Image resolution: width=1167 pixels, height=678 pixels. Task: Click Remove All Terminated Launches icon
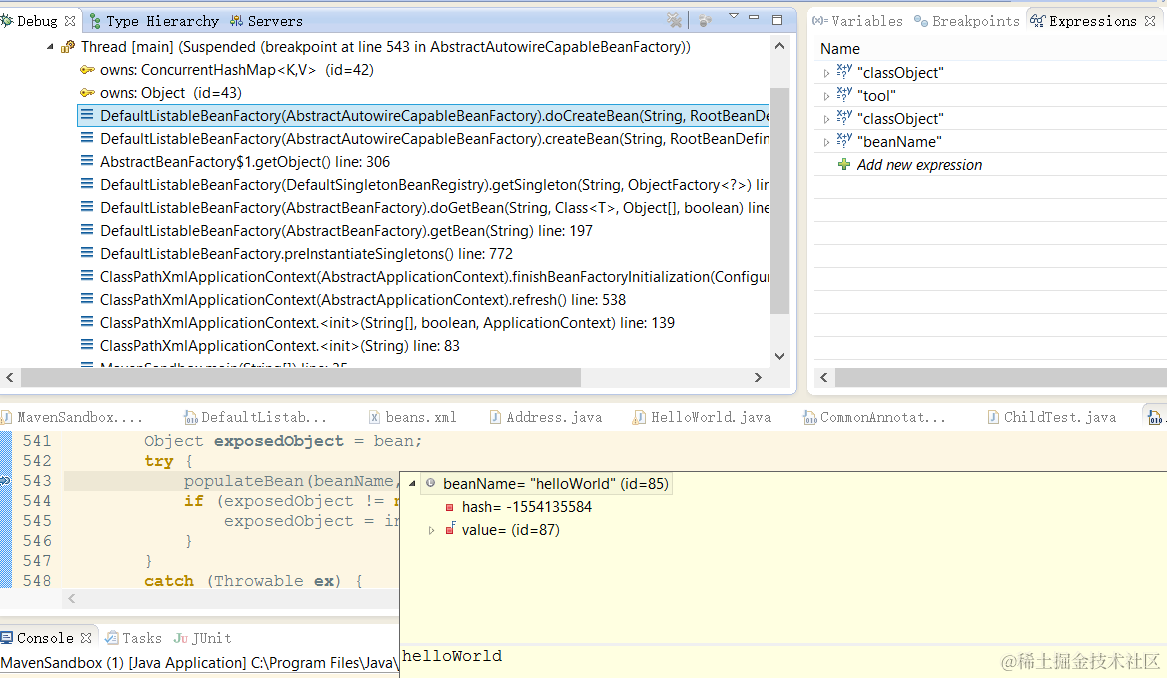[674, 20]
